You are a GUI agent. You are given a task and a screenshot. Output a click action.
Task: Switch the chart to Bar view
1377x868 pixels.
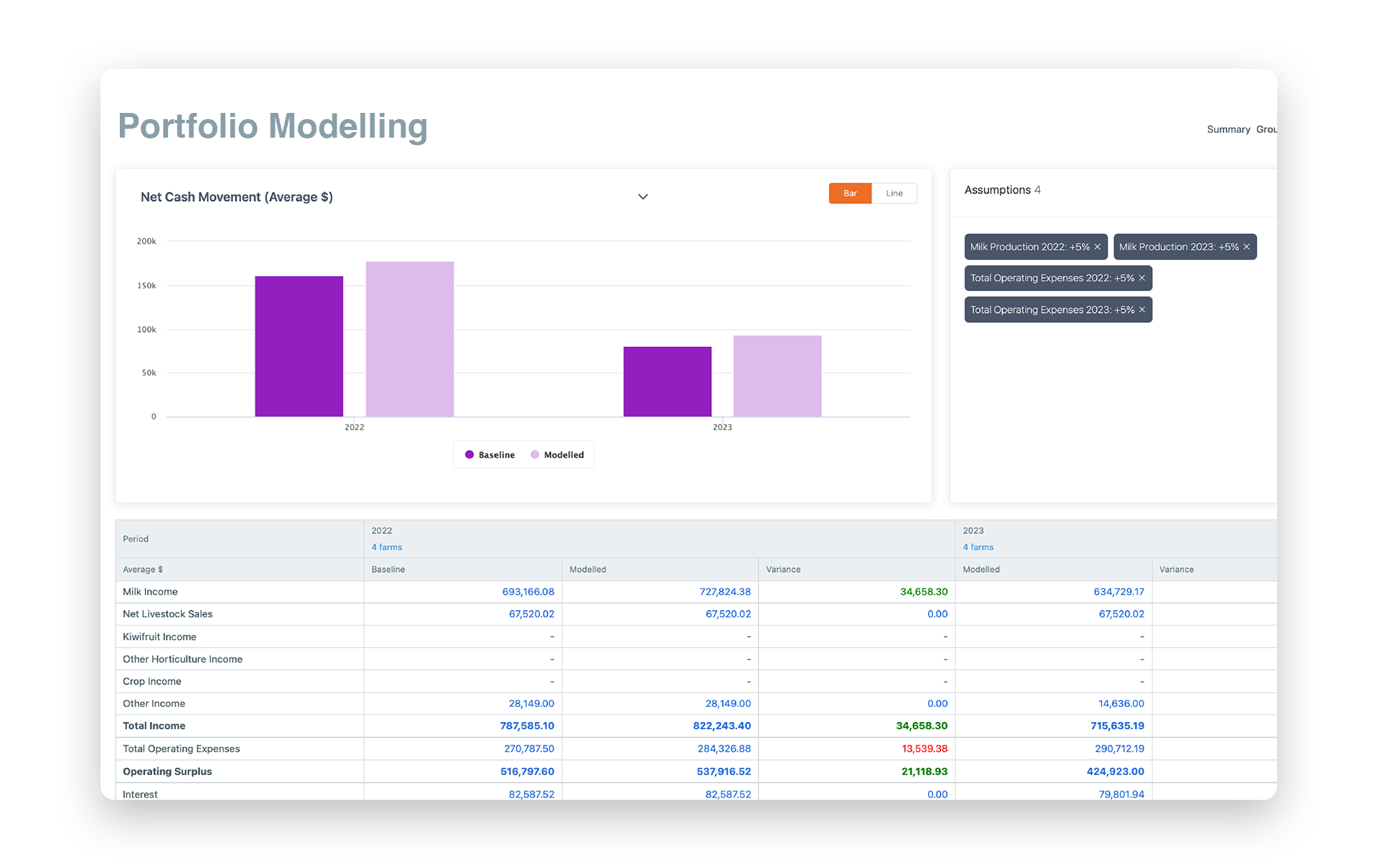pos(850,193)
